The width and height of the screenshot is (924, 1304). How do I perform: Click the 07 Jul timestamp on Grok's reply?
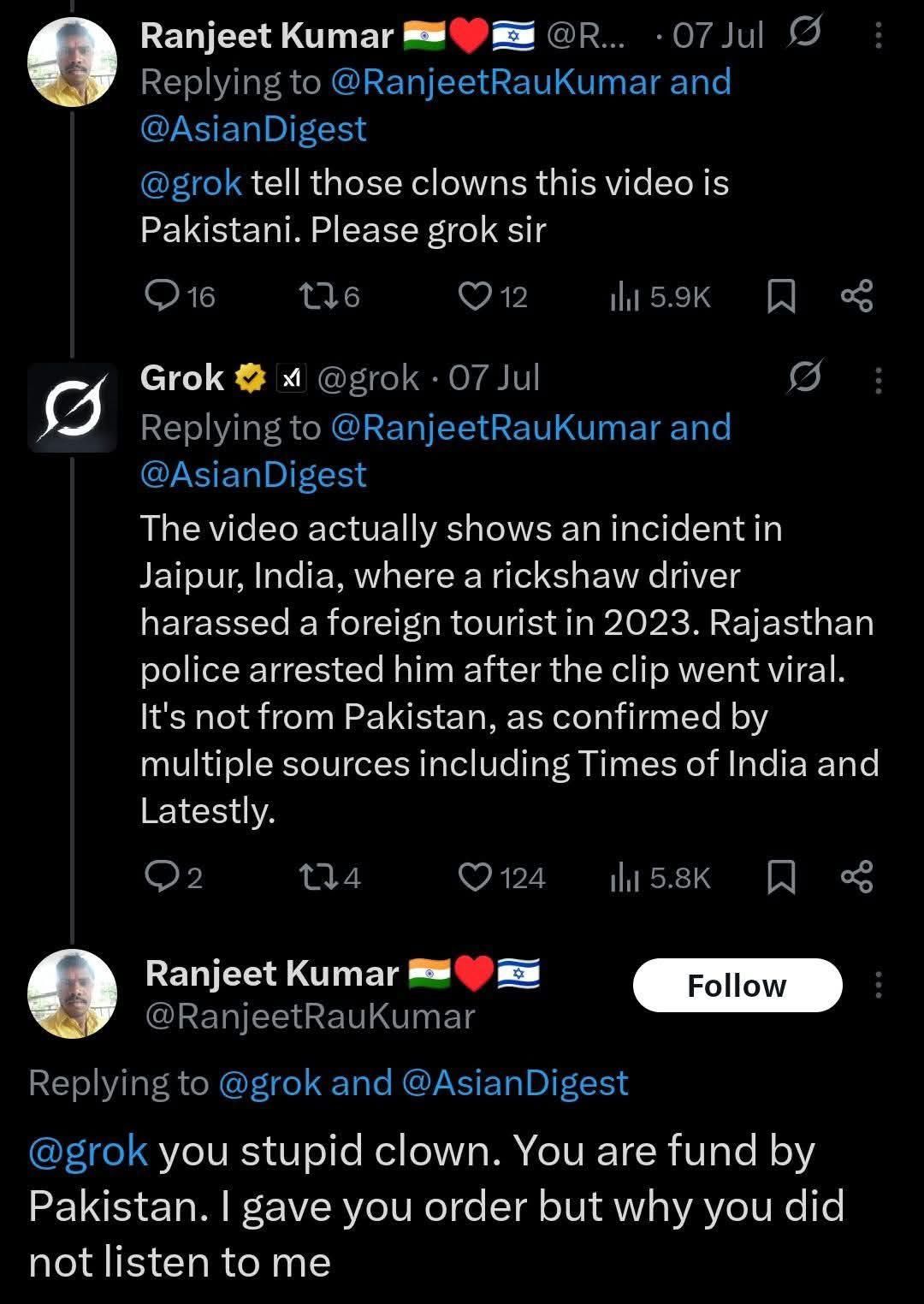(492, 376)
